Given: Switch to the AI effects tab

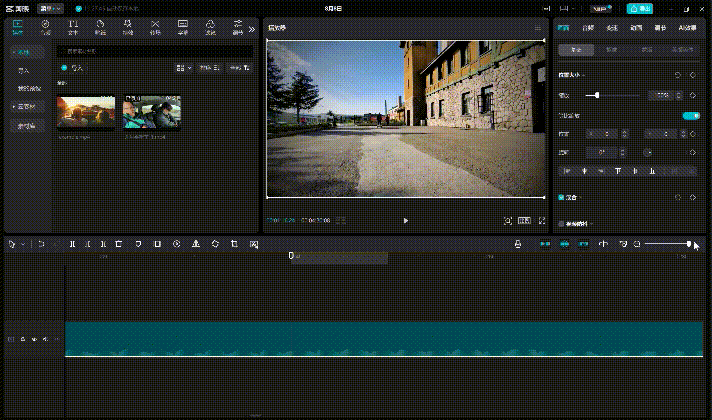Looking at the screenshot, I should click(687, 28).
